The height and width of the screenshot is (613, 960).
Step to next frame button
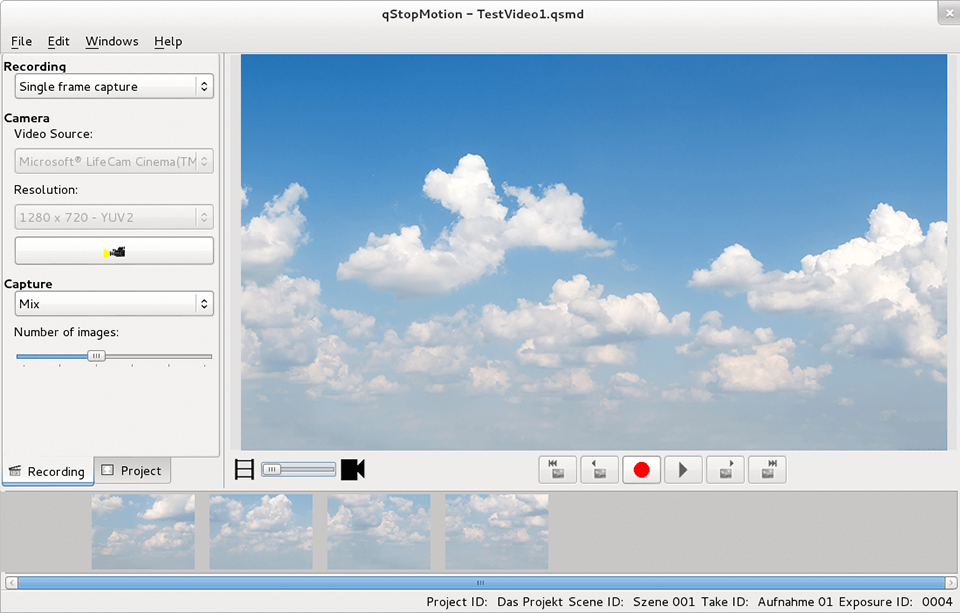725,470
